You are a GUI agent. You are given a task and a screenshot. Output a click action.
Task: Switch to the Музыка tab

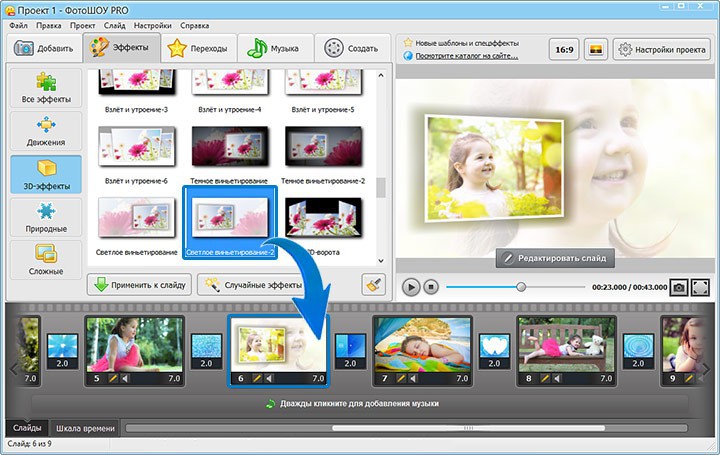(276, 48)
